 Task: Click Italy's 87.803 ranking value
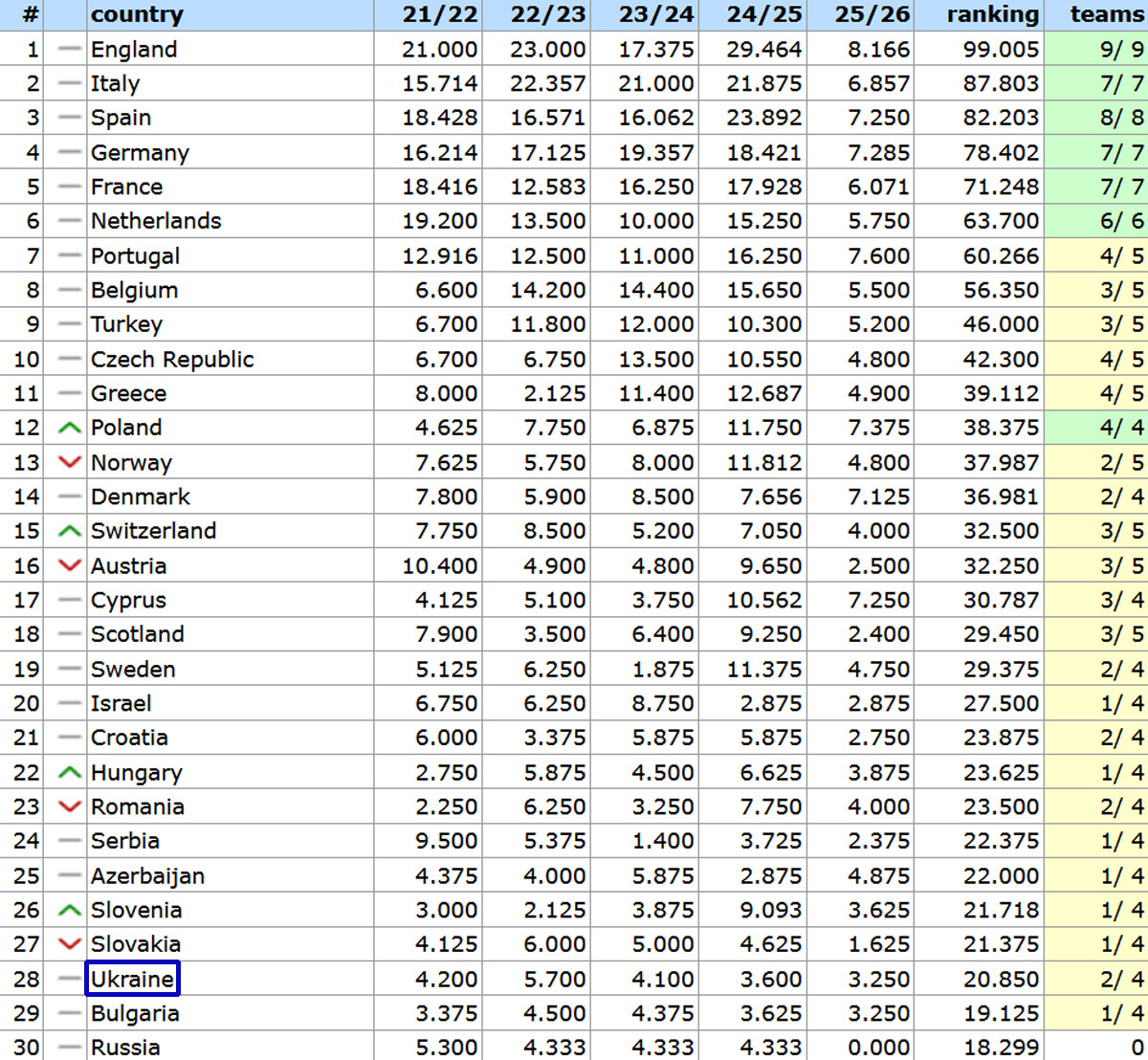click(1001, 84)
